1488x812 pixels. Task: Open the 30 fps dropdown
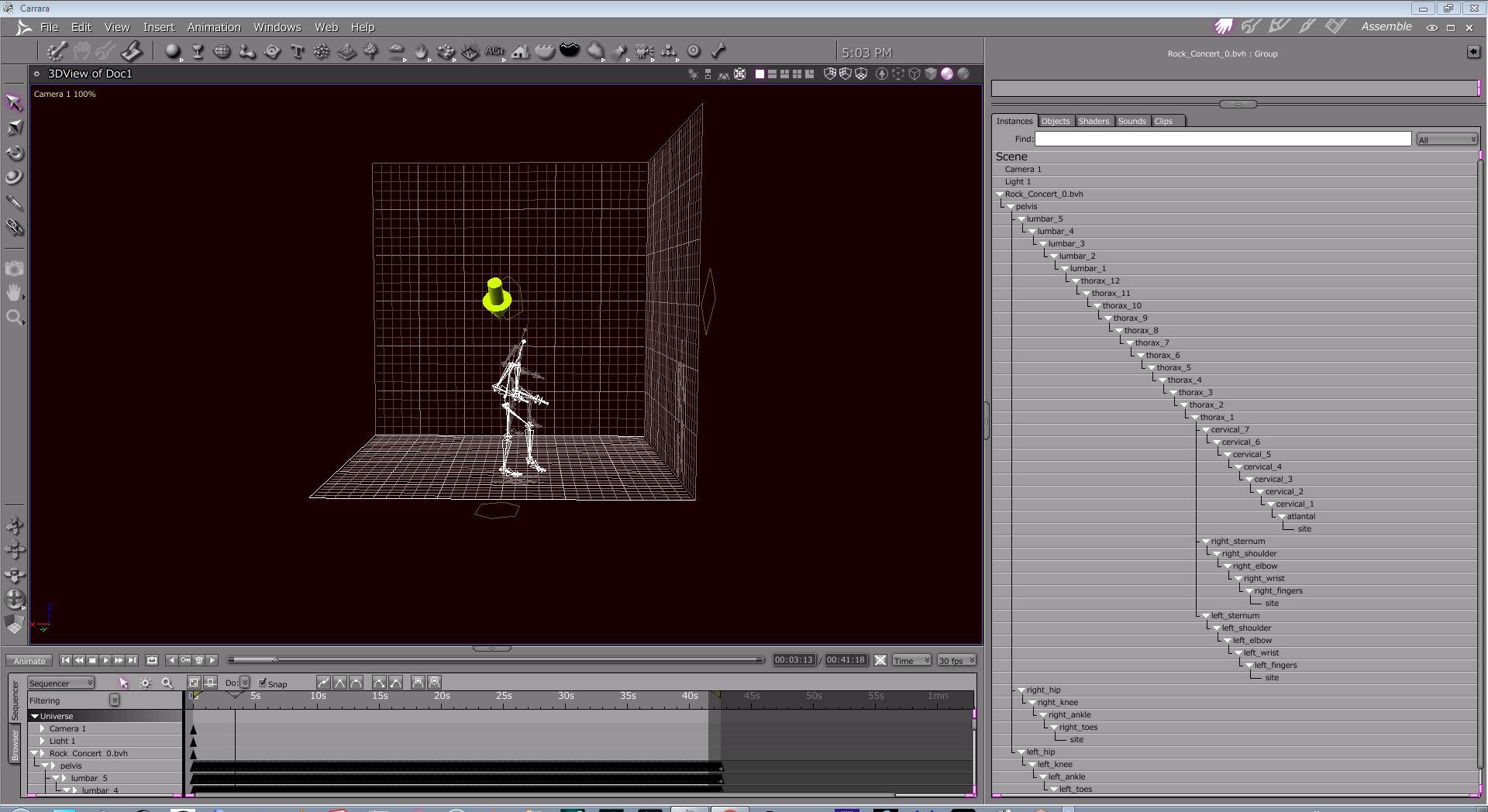pyautogui.click(x=956, y=660)
